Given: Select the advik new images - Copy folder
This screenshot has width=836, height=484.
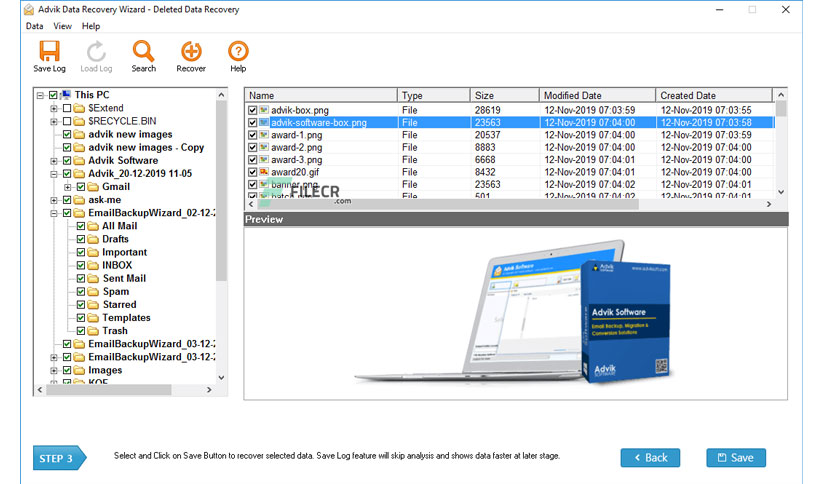Looking at the screenshot, I should coord(146,148).
